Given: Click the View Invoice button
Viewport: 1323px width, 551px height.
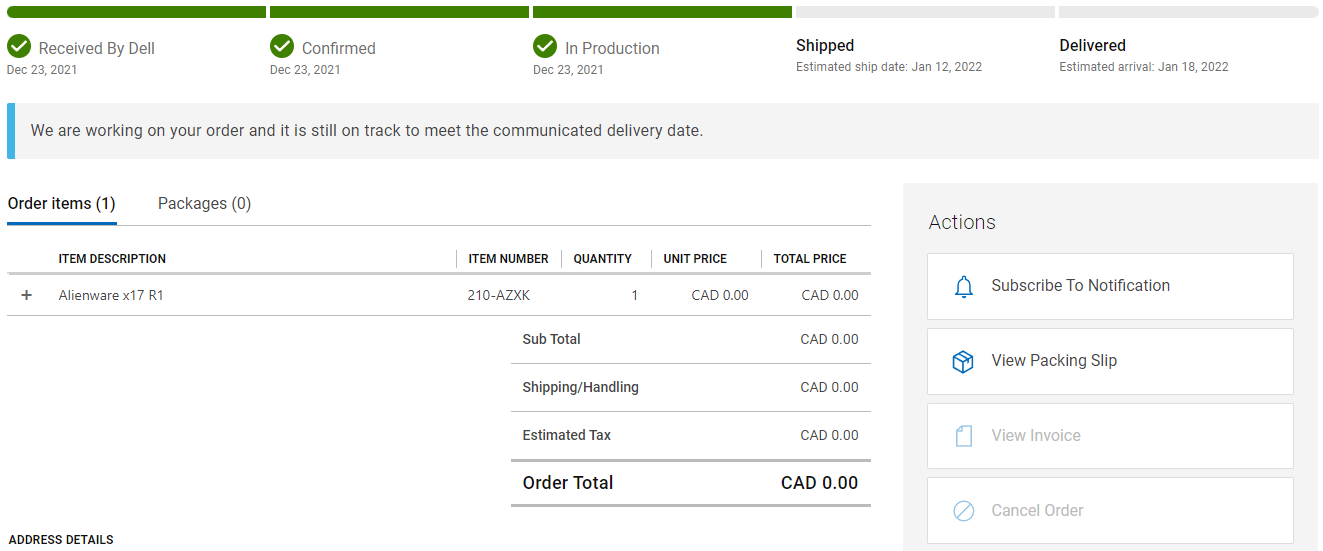Looking at the screenshot, I should [x=1110, y=436].
